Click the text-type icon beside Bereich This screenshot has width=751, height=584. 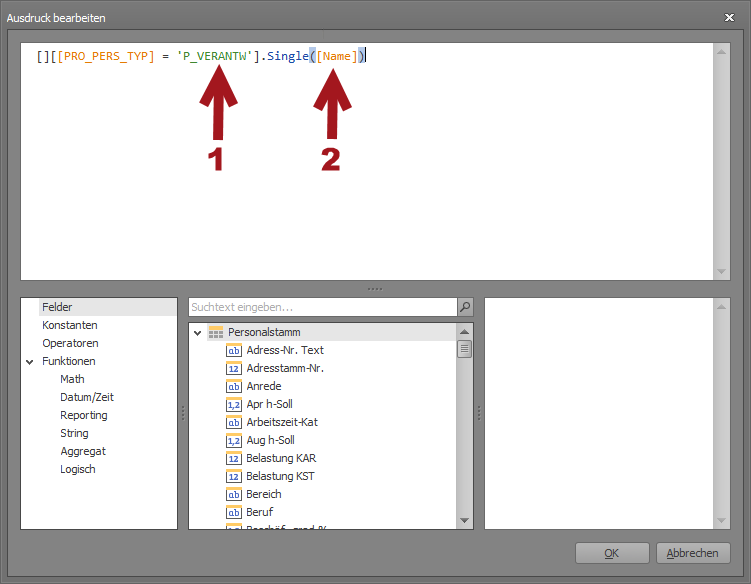234,494
